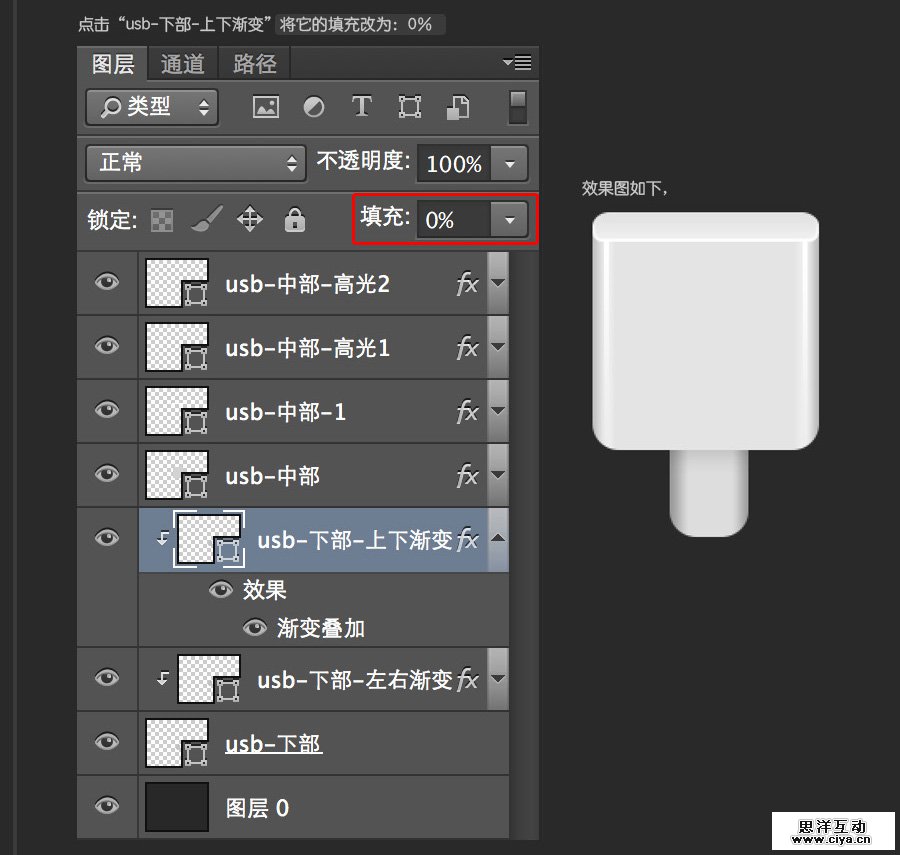Click the smart object filter icon
The height and width of the screenshot is (855, 900).
(x=458, y=107)
